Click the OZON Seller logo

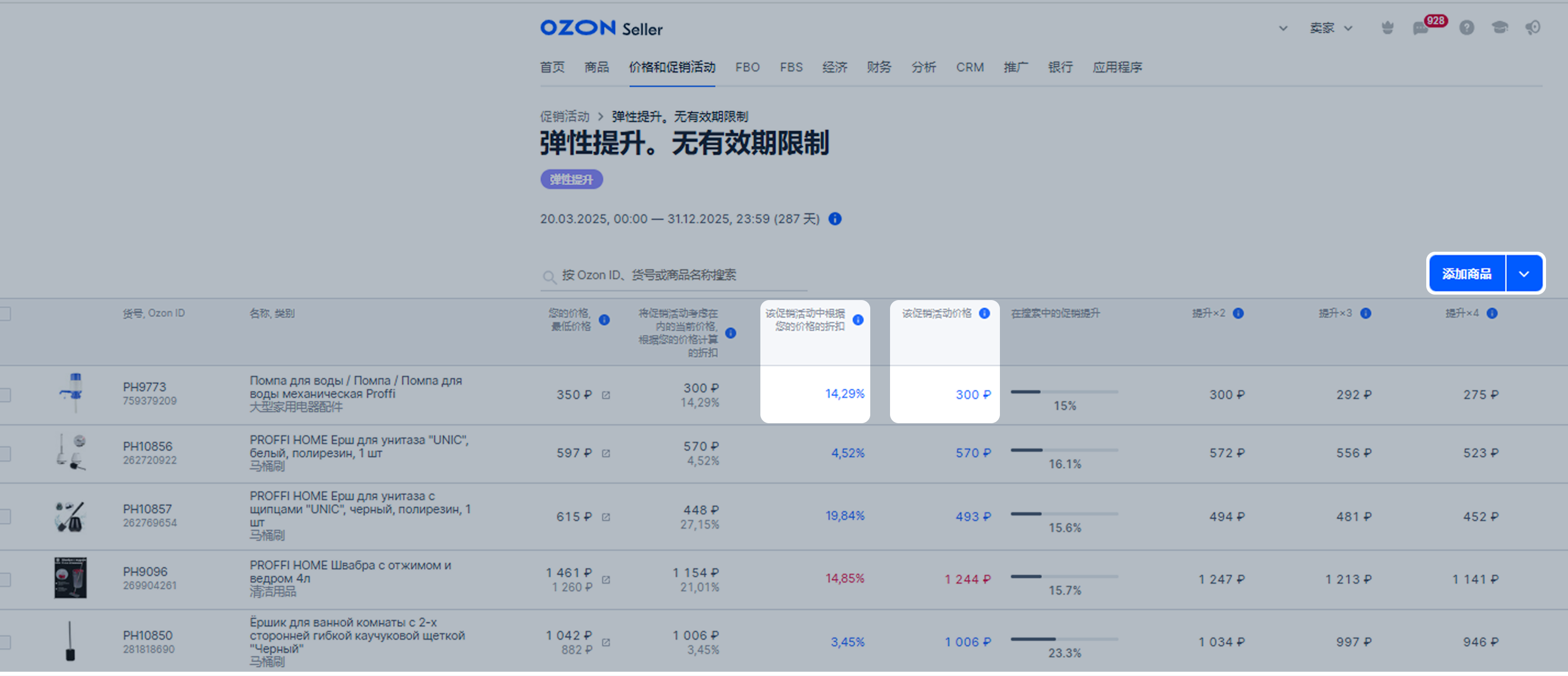pos(601,28)
